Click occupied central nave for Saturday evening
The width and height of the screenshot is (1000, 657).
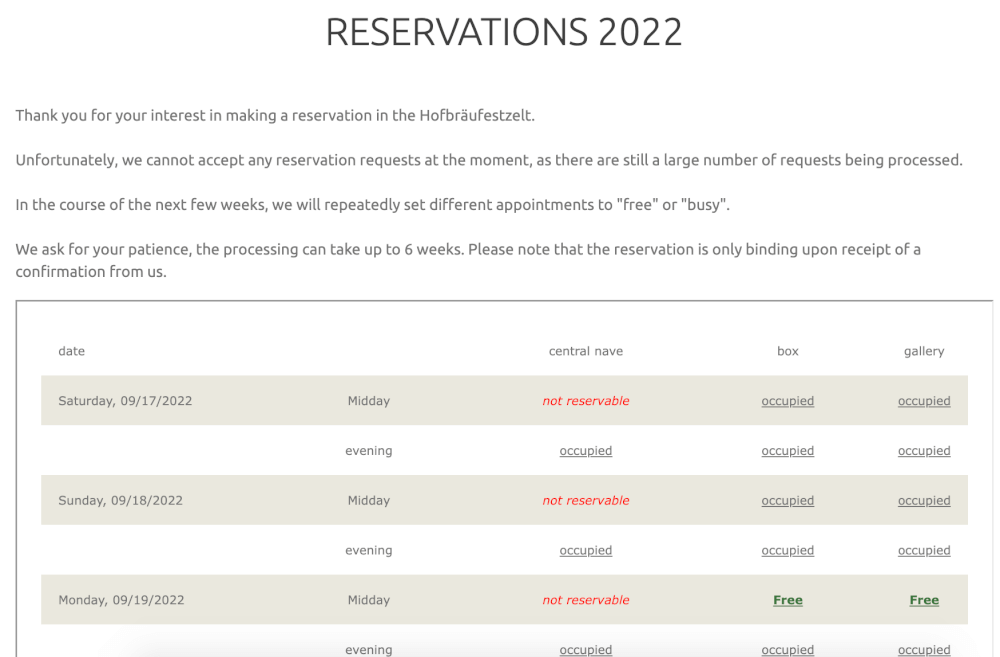point(585,451)
